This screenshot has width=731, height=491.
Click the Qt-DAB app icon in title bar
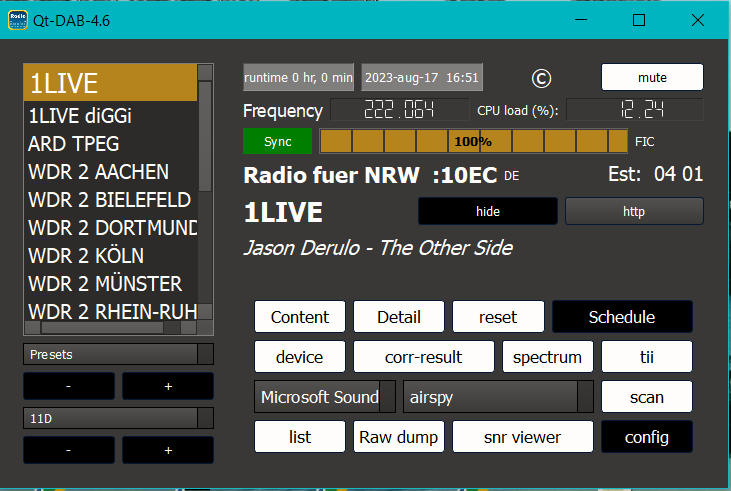[x=18, y=20]
